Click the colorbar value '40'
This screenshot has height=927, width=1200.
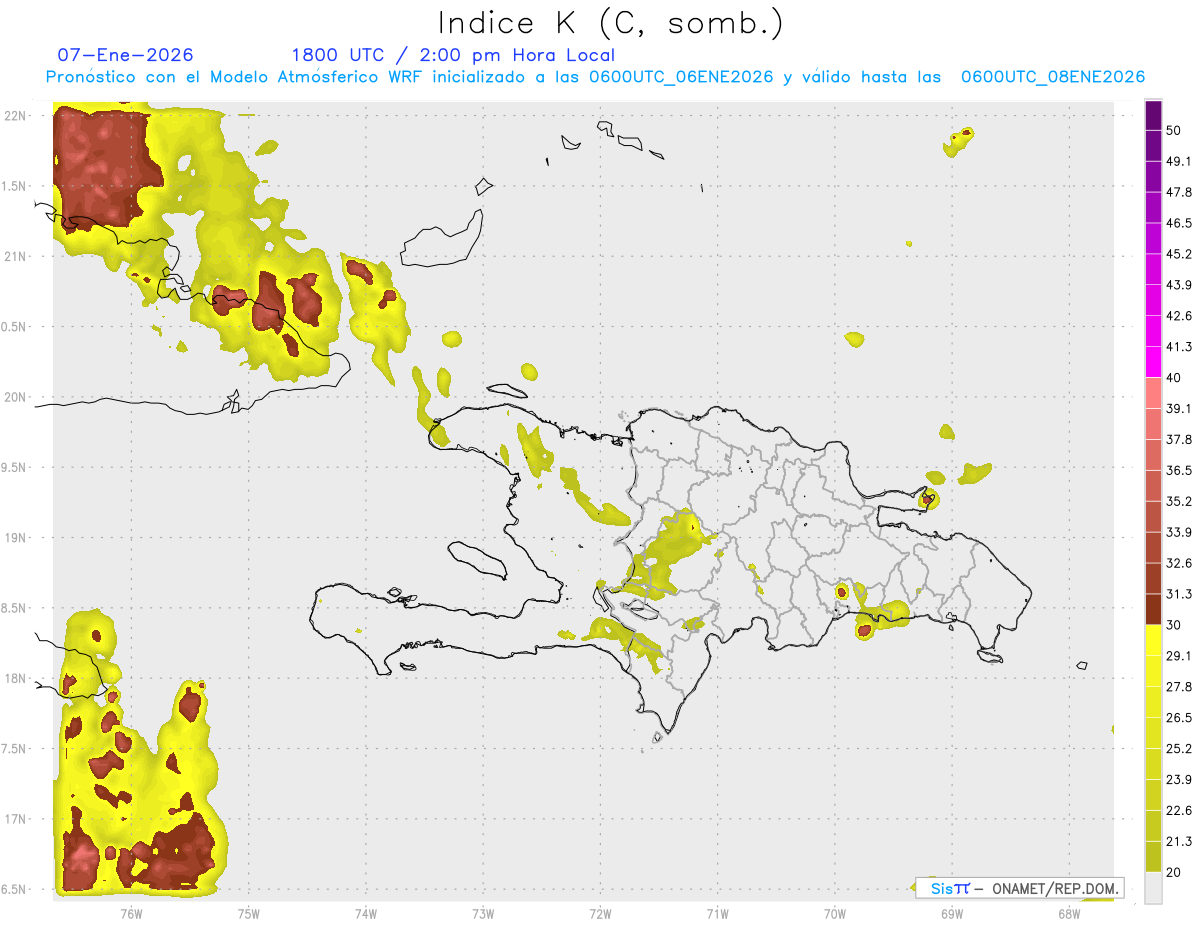[x=1175, y=378]
